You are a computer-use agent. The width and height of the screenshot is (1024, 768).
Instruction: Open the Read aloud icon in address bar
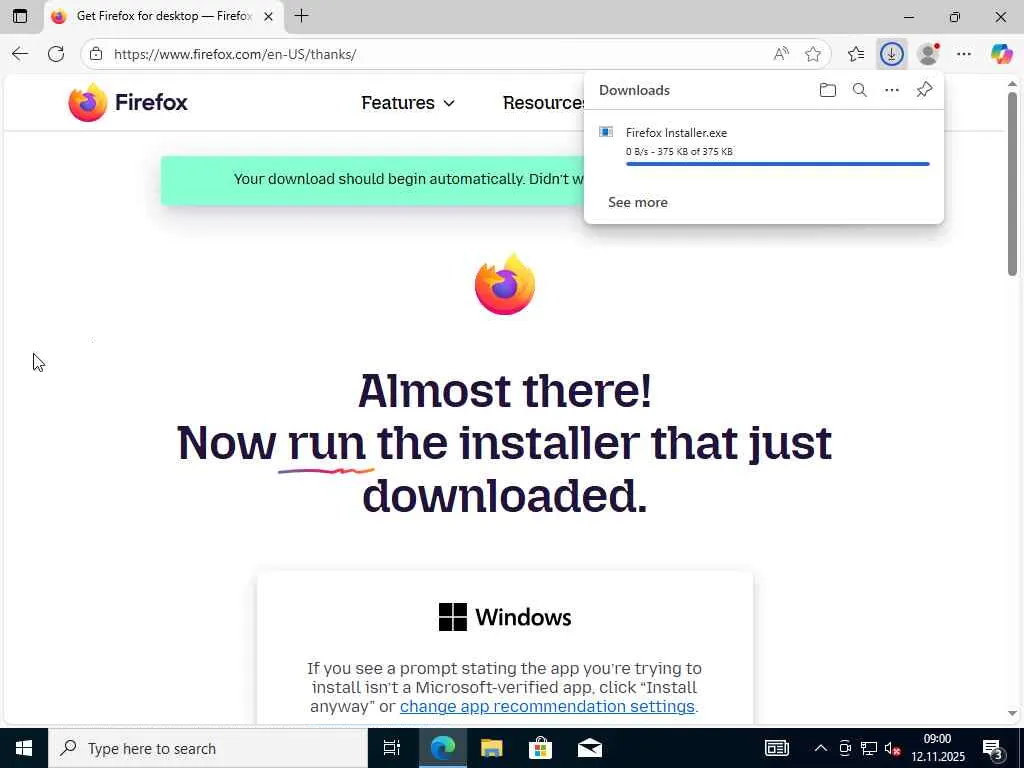tap(780, 54)
